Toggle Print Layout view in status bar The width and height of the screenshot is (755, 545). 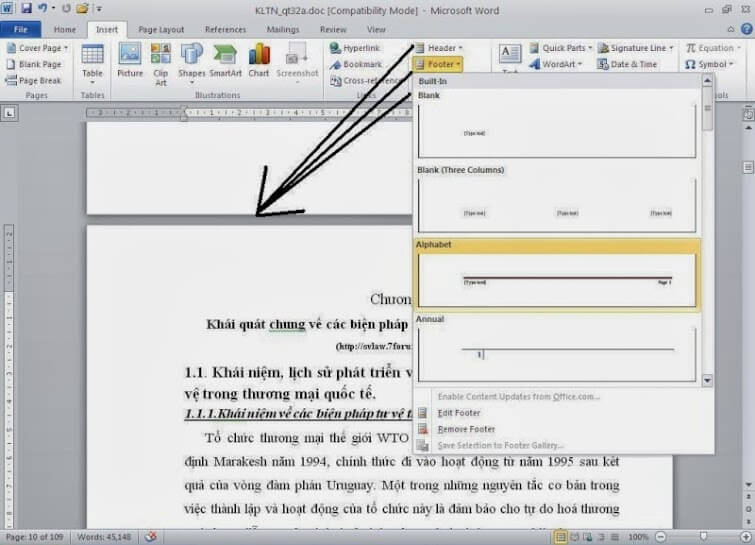click(x=562, y=537)
